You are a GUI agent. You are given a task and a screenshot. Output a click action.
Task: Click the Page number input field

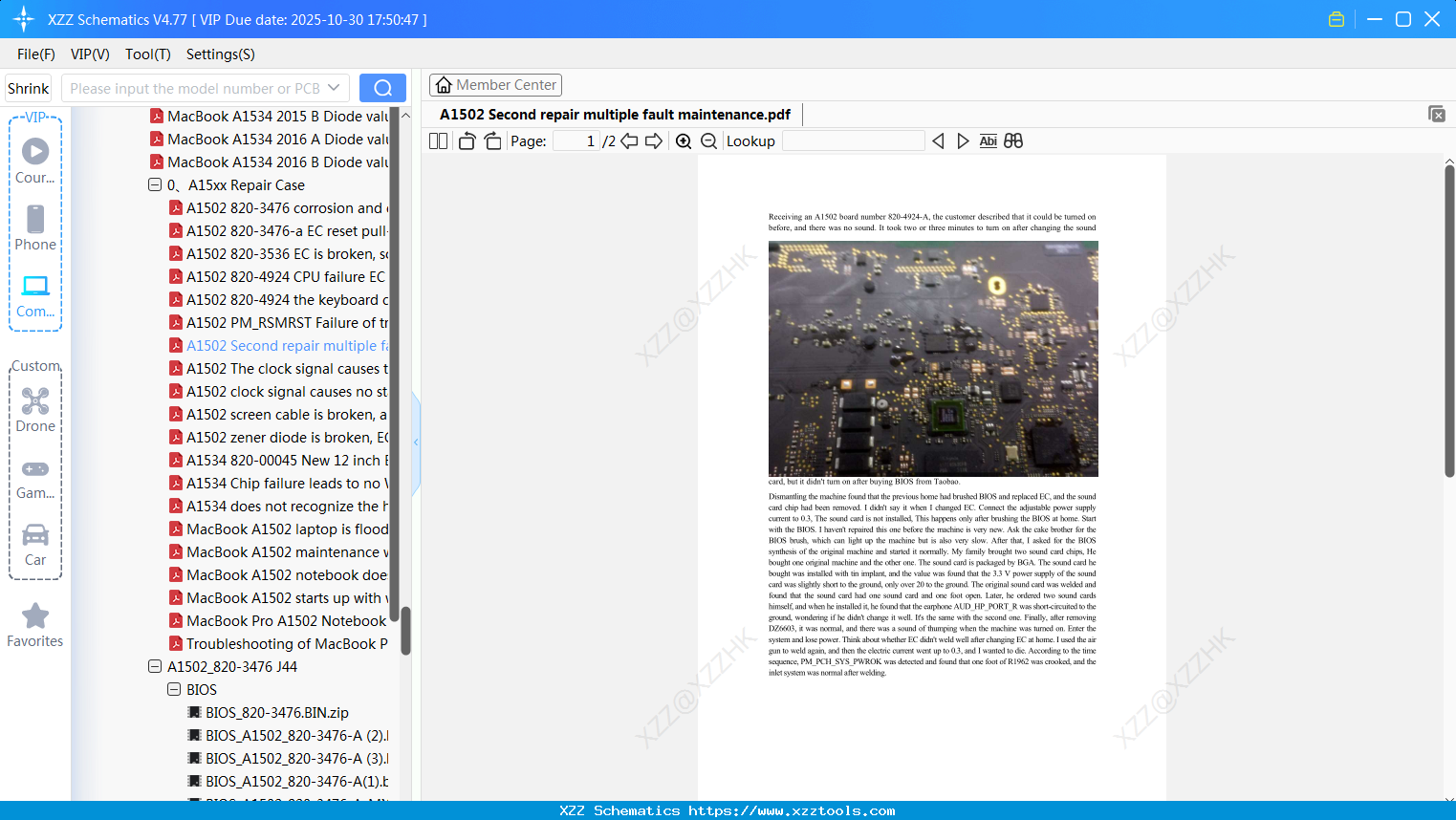coord(576,141)
